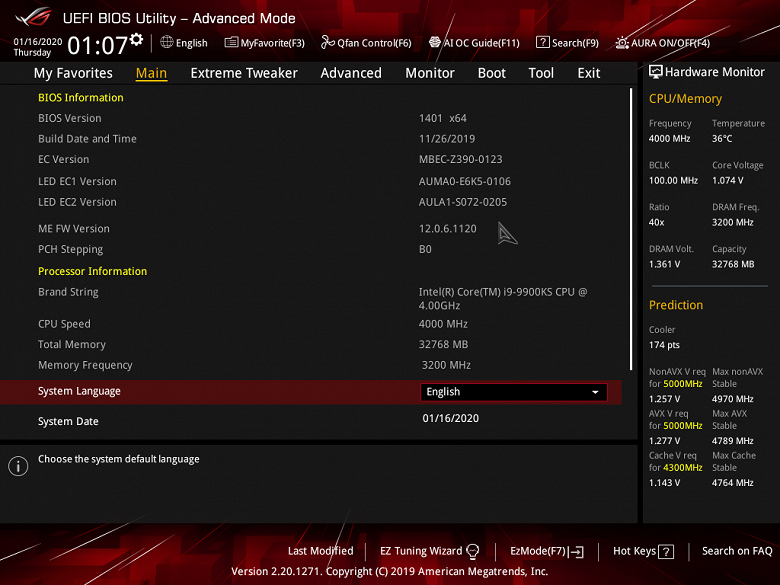Image resolution: width=780 pixels, height=585 pixels.
Task: Click the BIOS Version value 1401 x64
Action: (443, 118)
